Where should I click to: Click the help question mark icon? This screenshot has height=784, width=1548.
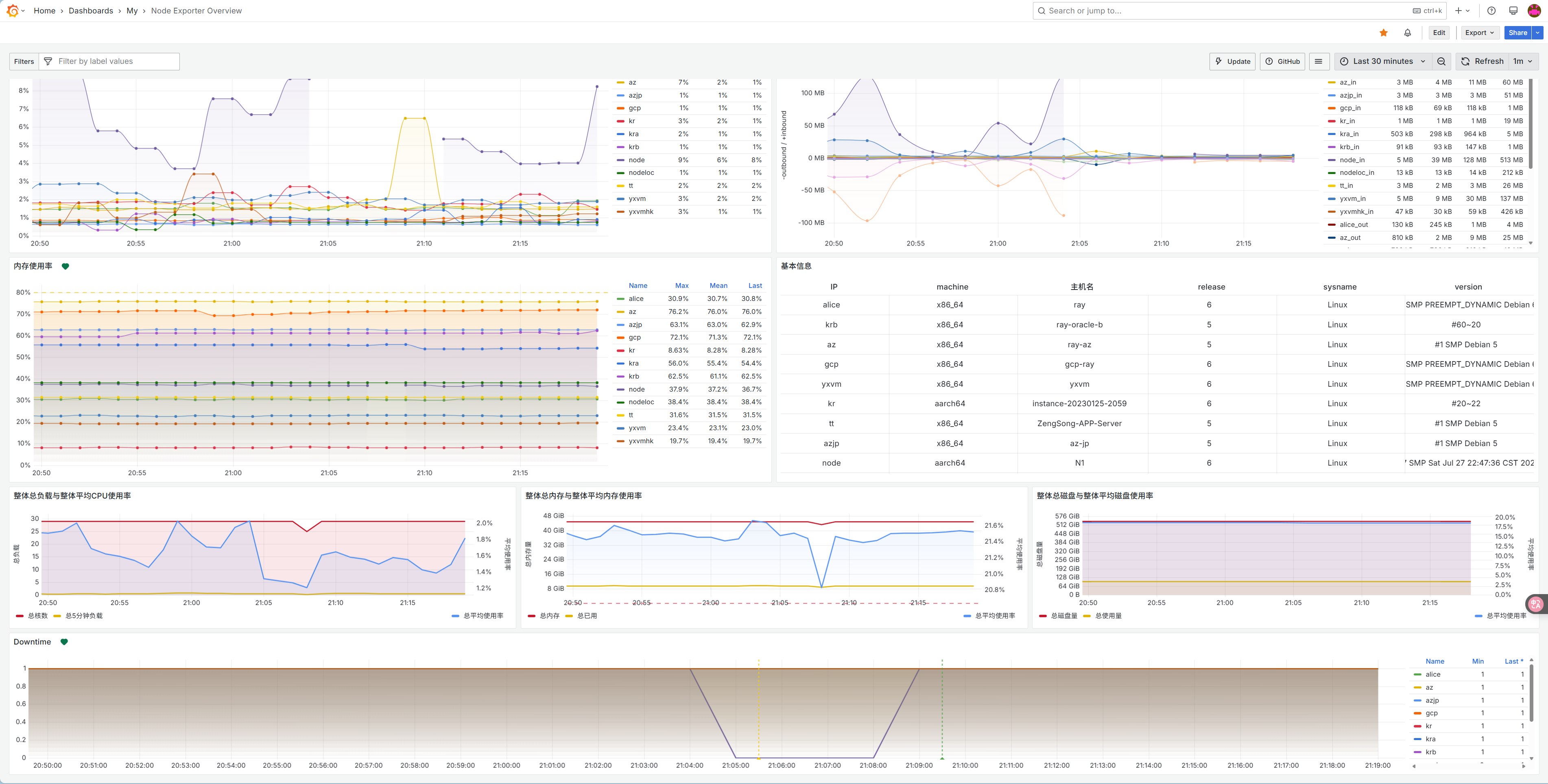click(x=1491, y=11)
